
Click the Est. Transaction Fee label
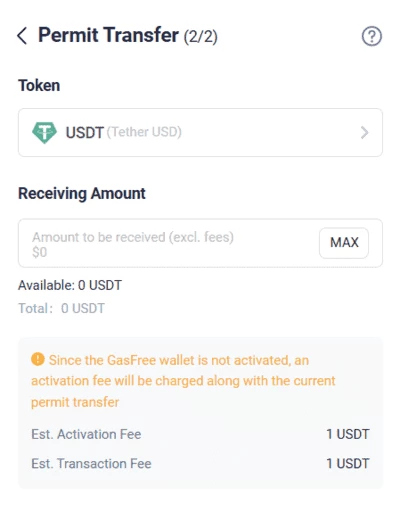[91, 463]
